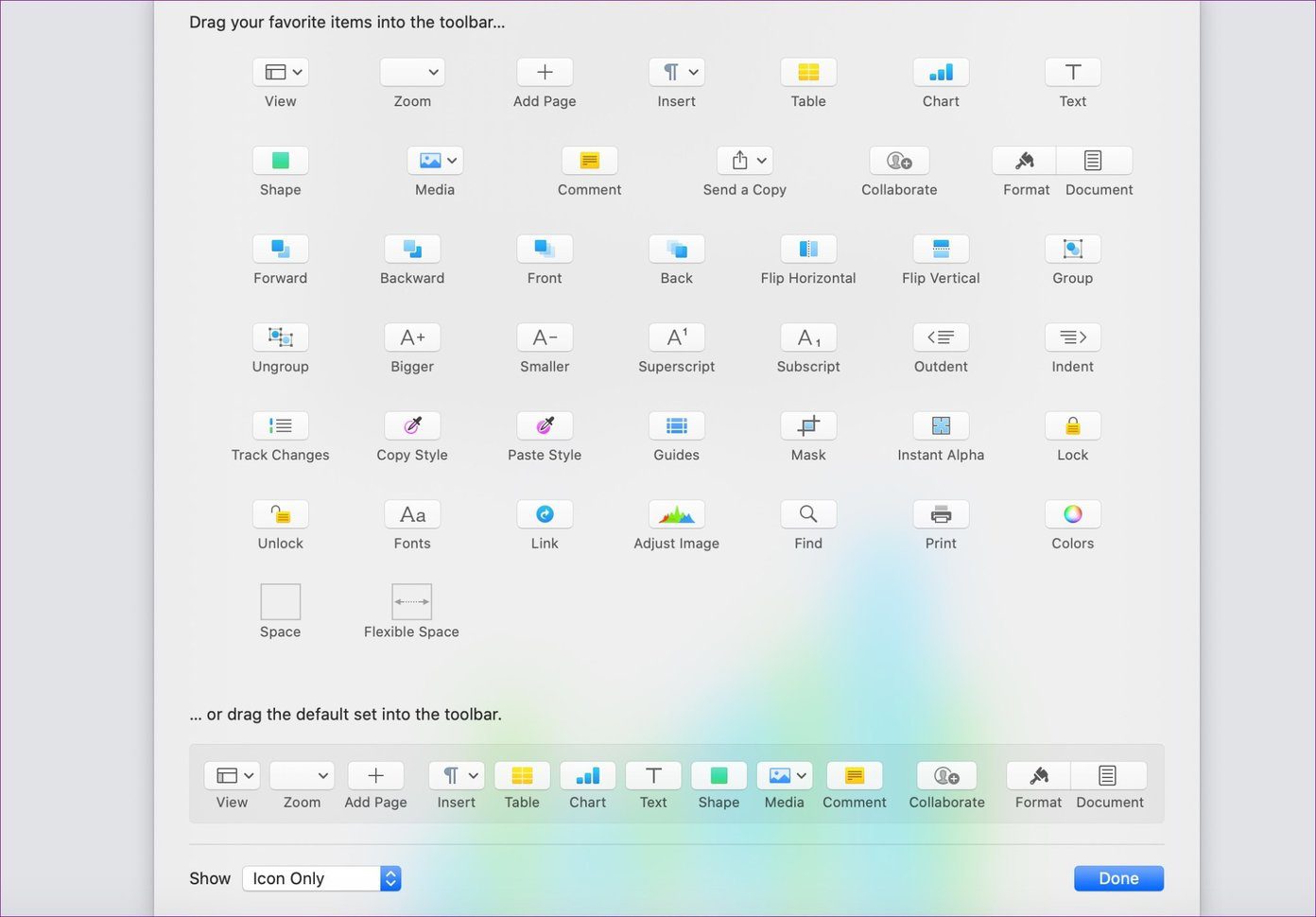Select the green Shape icon in the favorite items grid

(281, 161)
